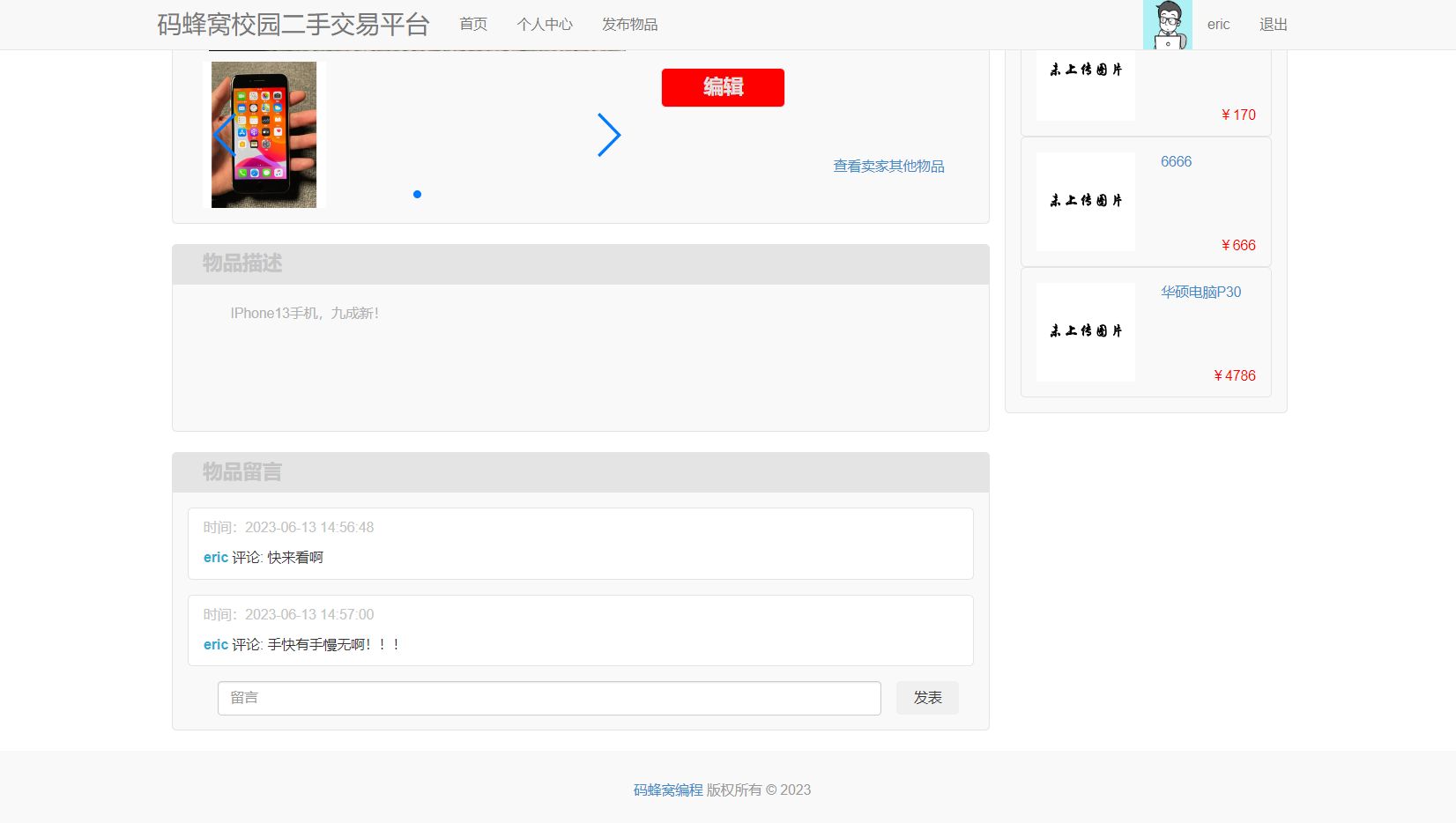Click the eric username in navbar
The height and width of the screenshot is (823, 1456).
1218,25
